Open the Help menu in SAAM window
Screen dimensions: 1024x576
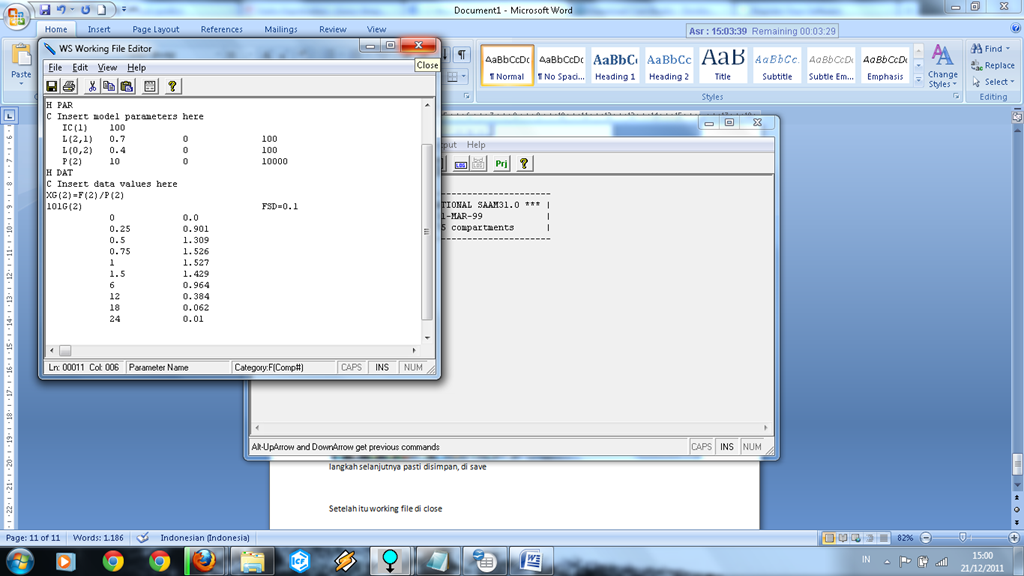tap(475, 145)
